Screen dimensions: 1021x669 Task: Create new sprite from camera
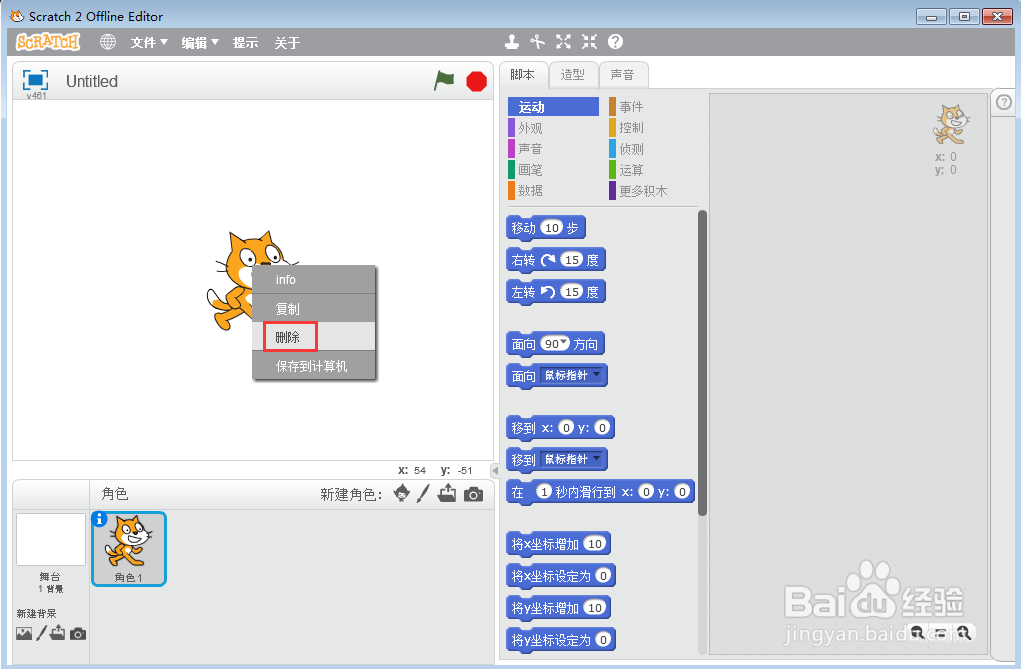click(x=473, y=494)
